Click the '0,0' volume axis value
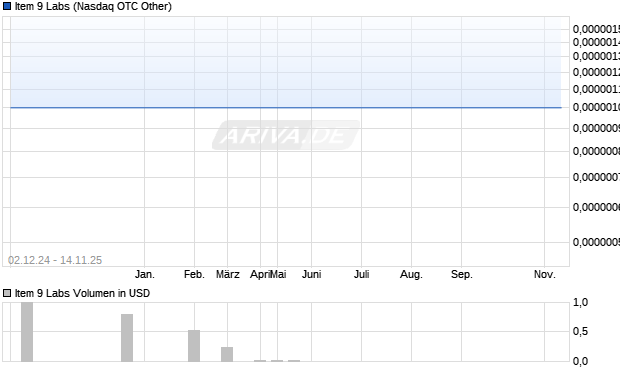The height and width of the screenshot is (371, 620). (x=580, y=361)
